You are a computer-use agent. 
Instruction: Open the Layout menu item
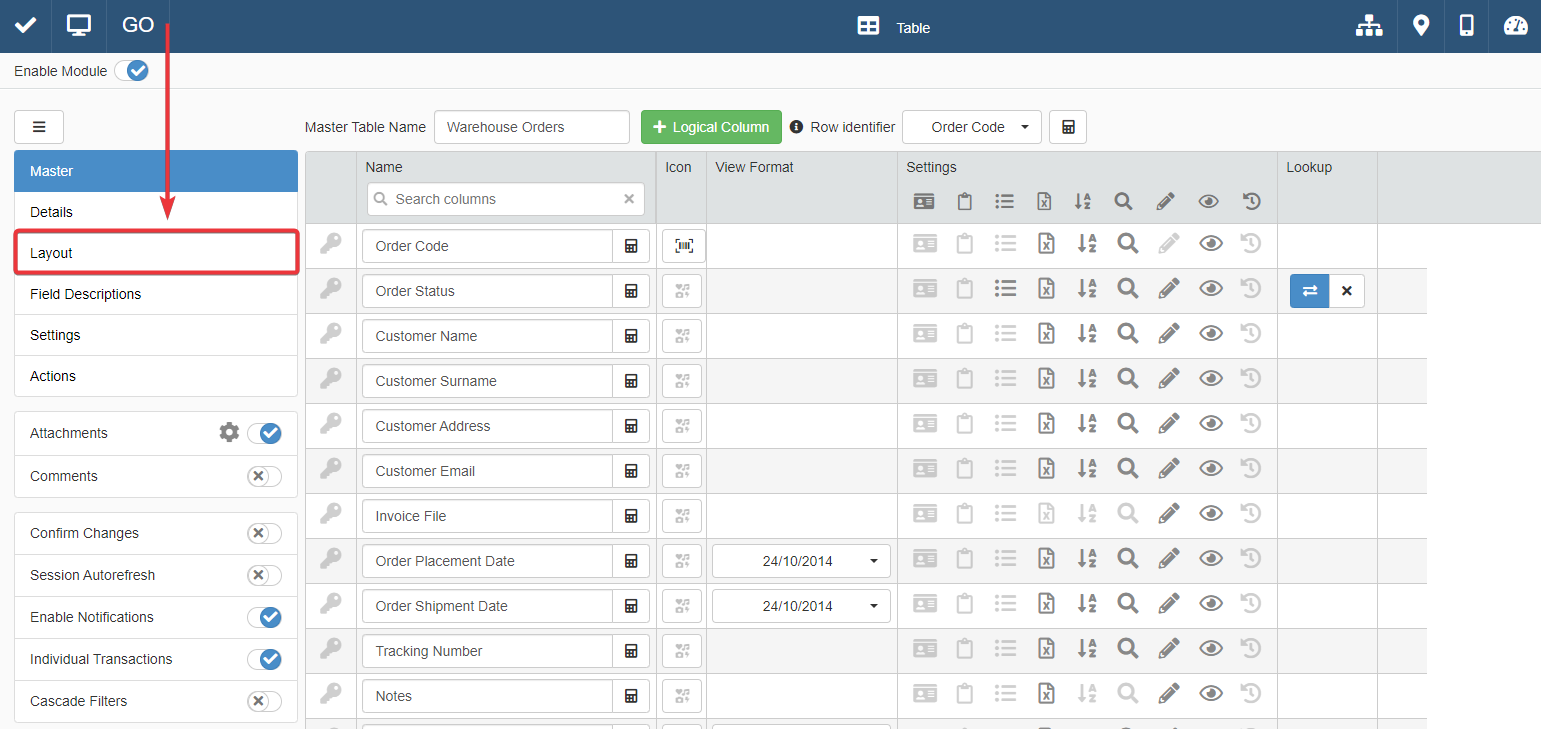[x=156, y=253]
